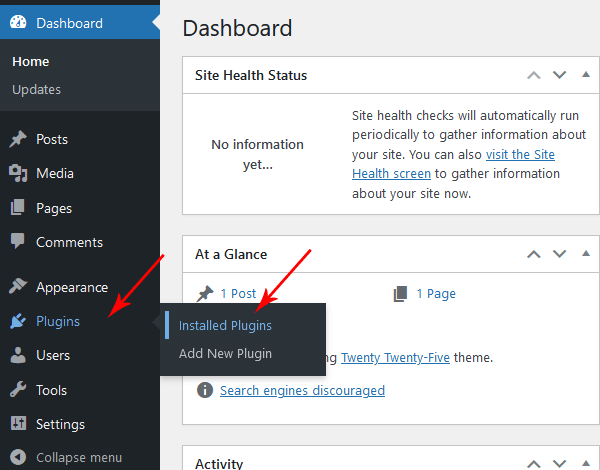Click the Posts pushpin icon
600x470 pixels.
pyautogui.click(x=18, y=139)
